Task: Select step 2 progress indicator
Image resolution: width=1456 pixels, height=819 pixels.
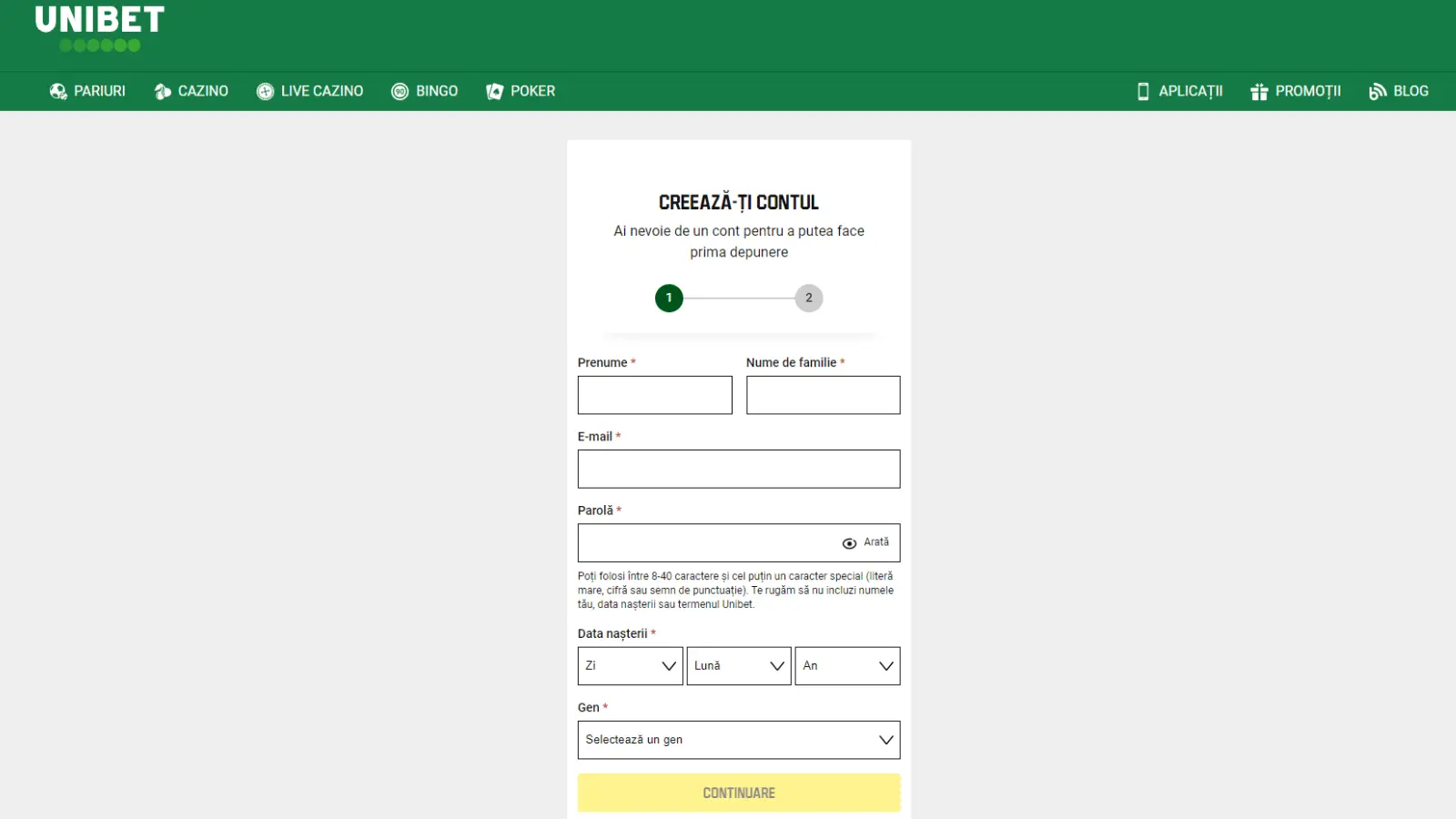Action: click(809, 298)
